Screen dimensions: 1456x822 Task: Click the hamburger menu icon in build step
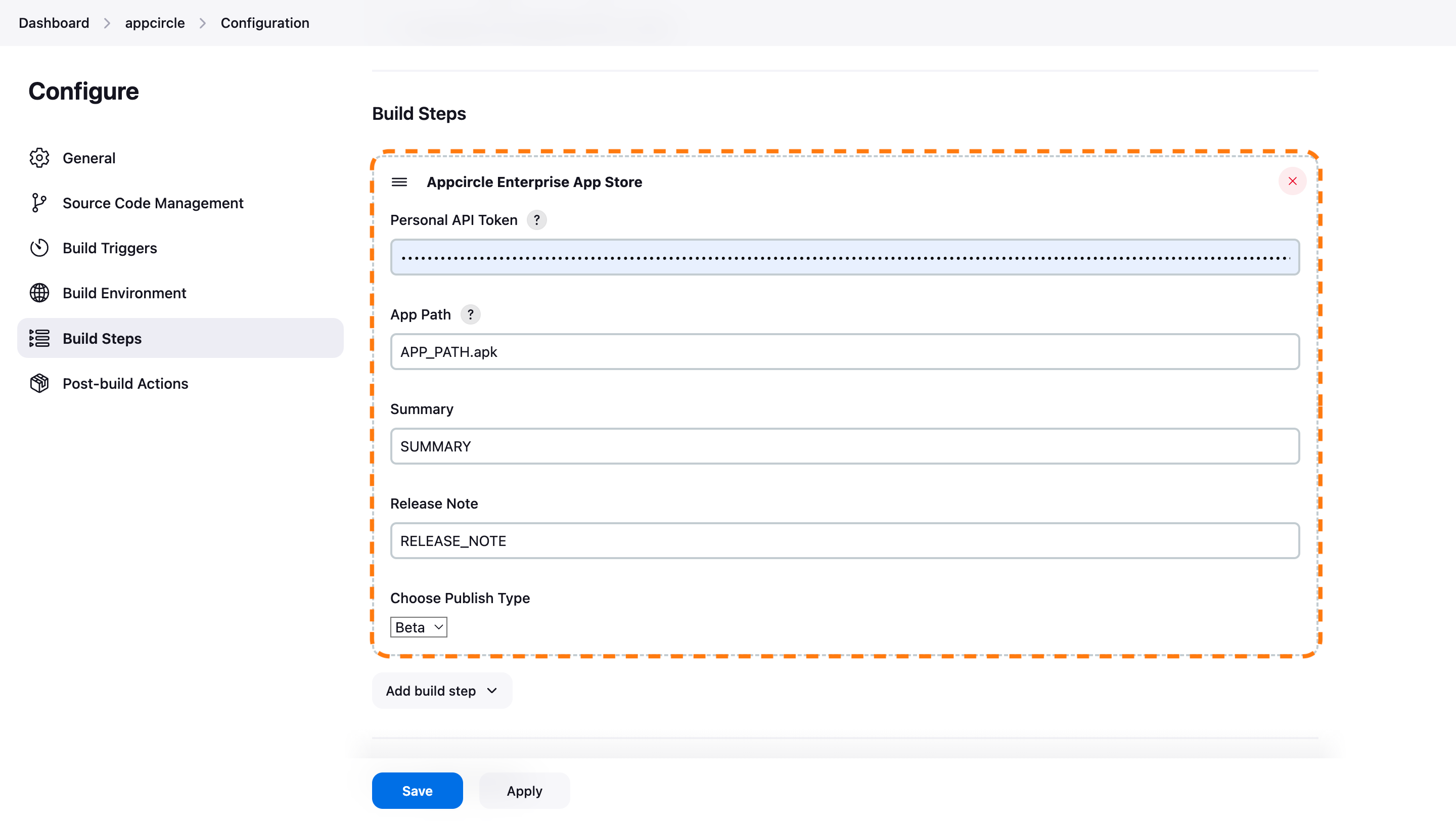[399, 182]
